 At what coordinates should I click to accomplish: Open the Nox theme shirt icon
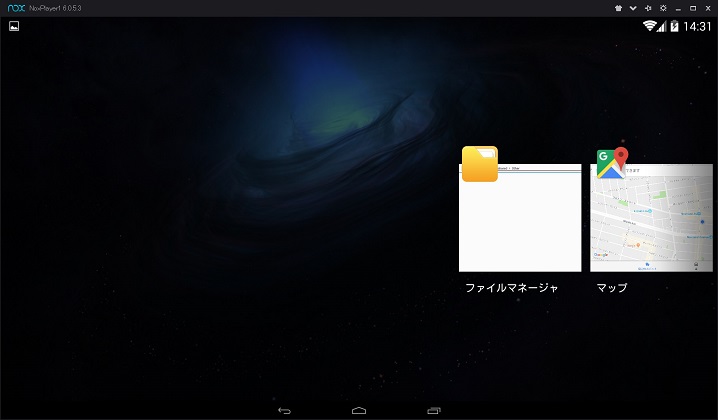point(619,8)
